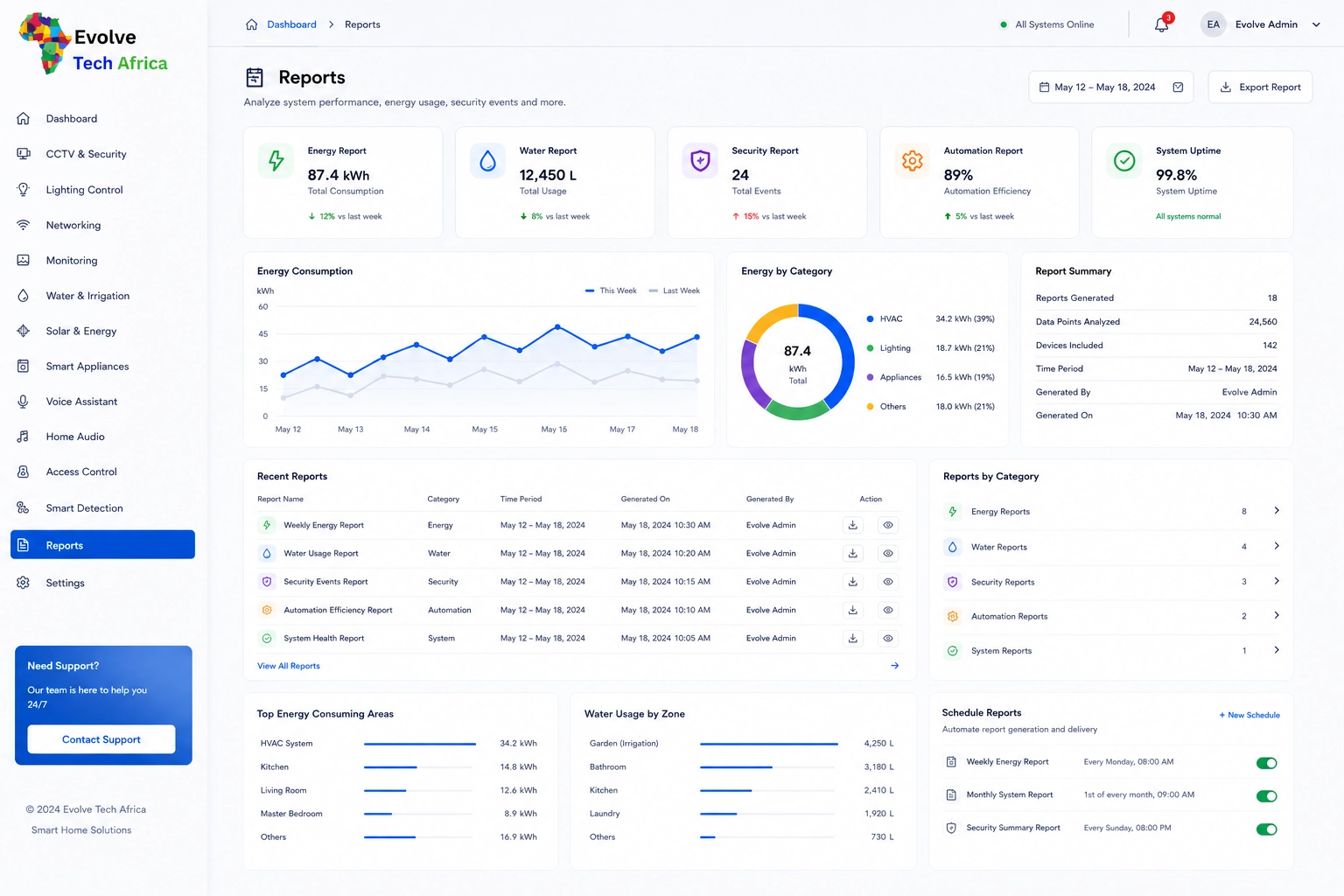The height and width of the screenshot is (896, 1344).
Task: Preview the Water Usage Report
Action: pyautogui.click(x=888, y=553)
